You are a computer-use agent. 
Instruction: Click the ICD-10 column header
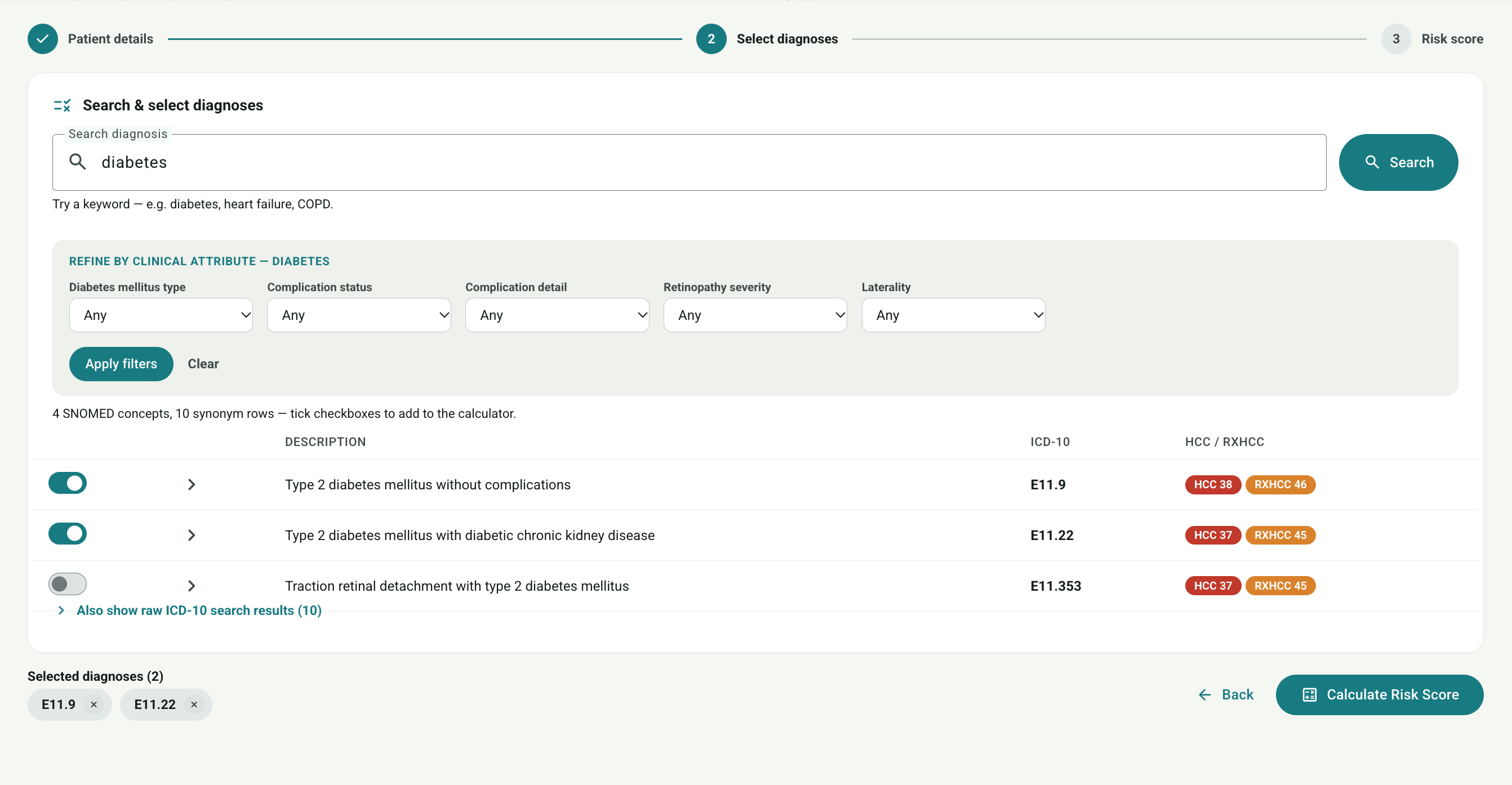(1049, 441)
